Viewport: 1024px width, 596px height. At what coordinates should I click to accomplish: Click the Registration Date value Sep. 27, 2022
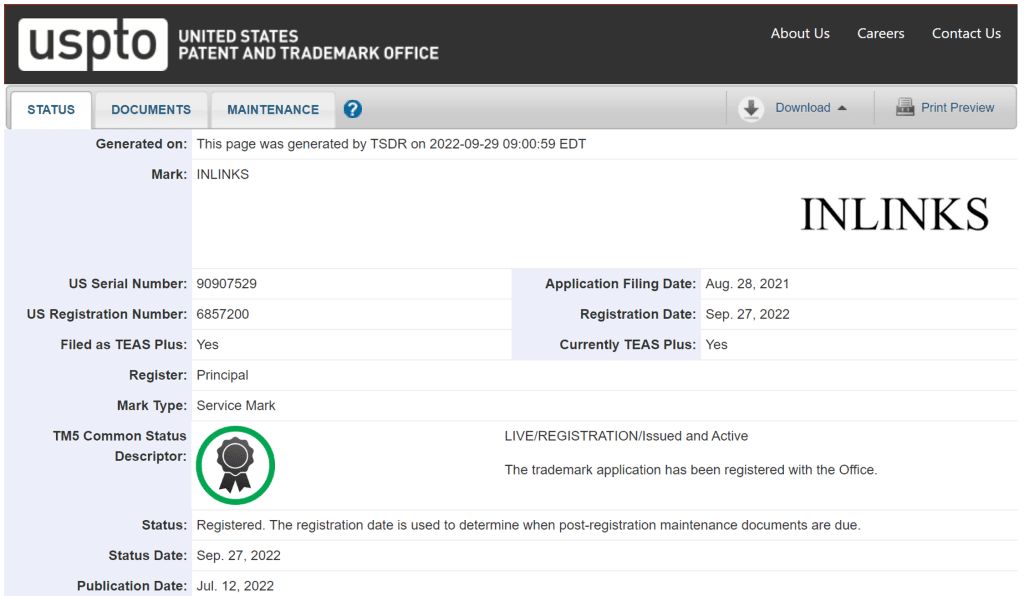pyautogui.click(x=747, y=315)
